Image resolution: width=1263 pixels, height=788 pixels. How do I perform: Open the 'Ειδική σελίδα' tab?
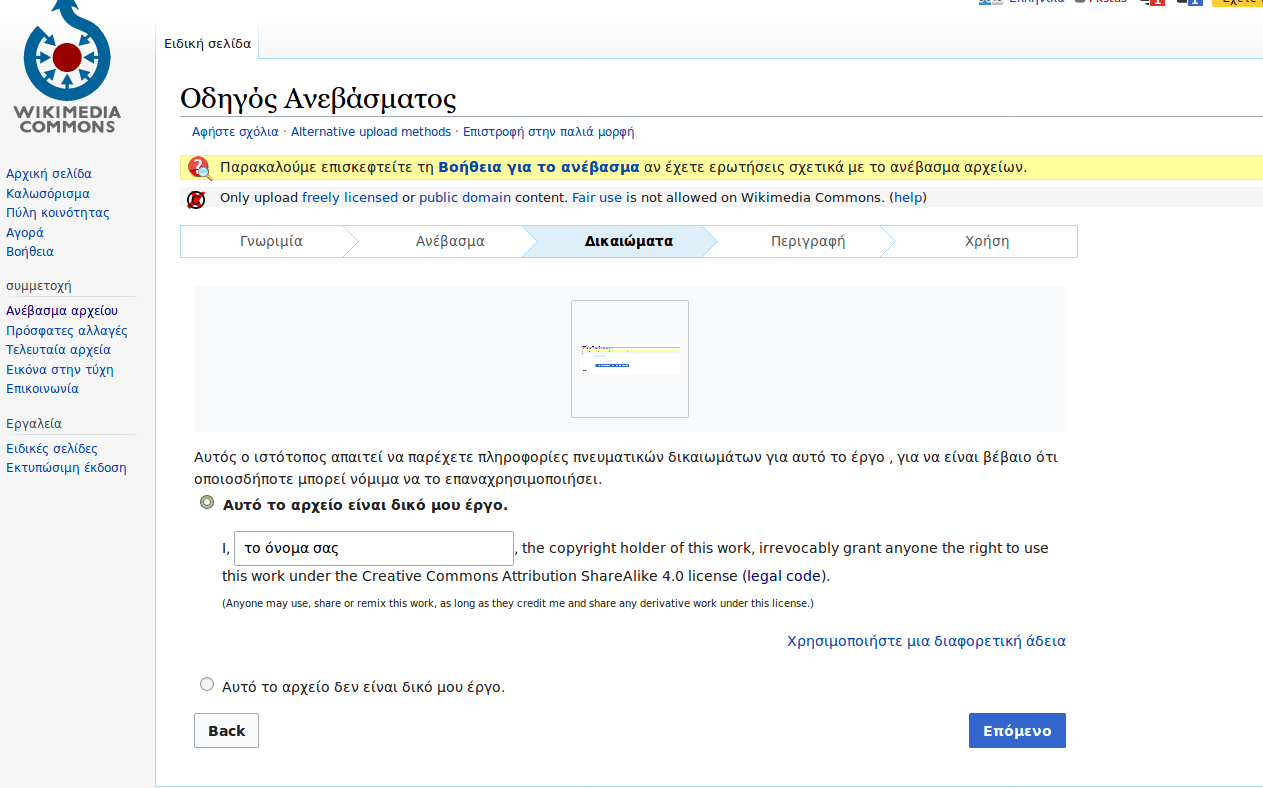[208, 44]
